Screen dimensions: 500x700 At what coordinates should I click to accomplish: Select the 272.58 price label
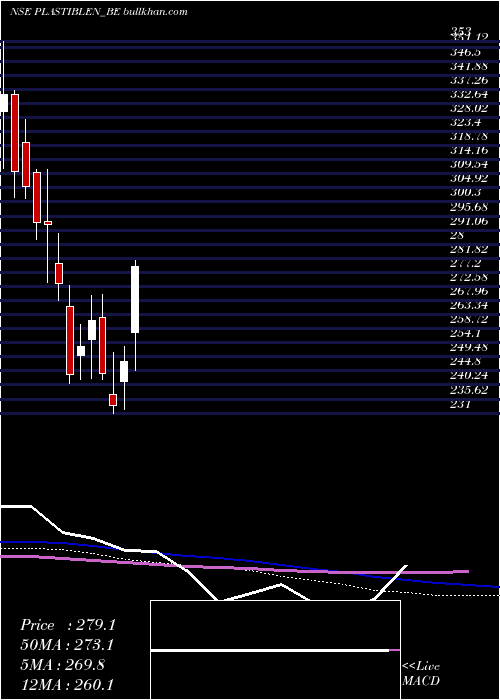pyautogui.click(x=469, y=277)
